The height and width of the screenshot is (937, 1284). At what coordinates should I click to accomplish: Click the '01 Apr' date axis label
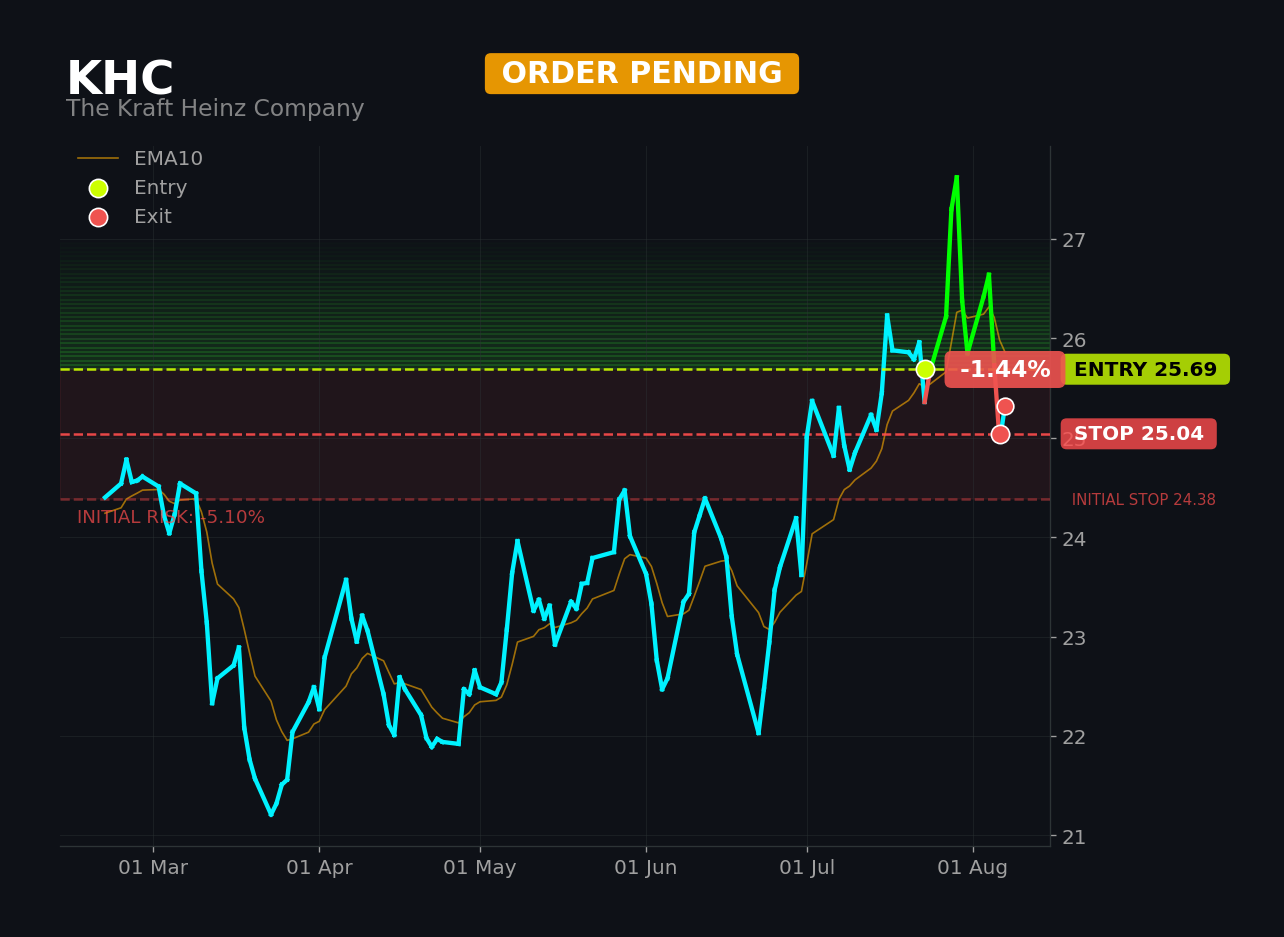click(x=319, y=868)
